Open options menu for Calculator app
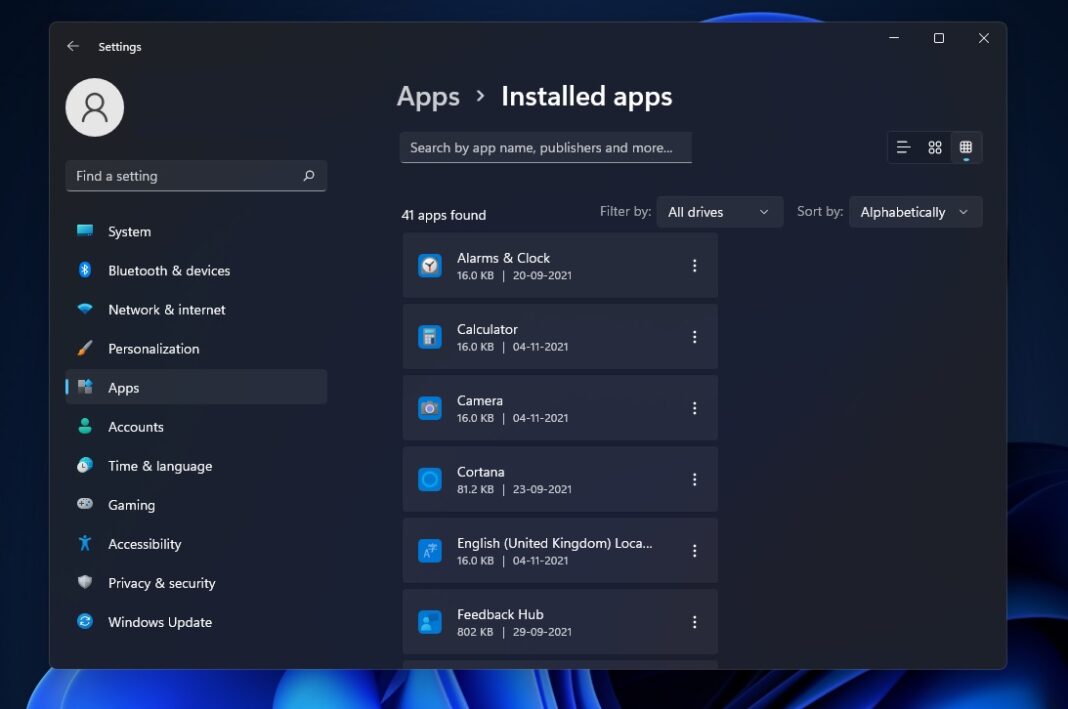Viewport: 1068px width, 709px height. tap(694, 337)
